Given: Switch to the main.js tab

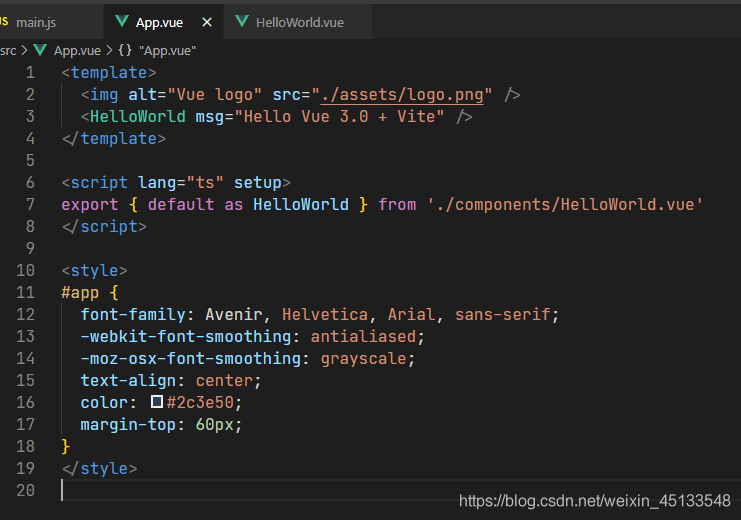Looking at the screenshot, I should click(36, 22).
